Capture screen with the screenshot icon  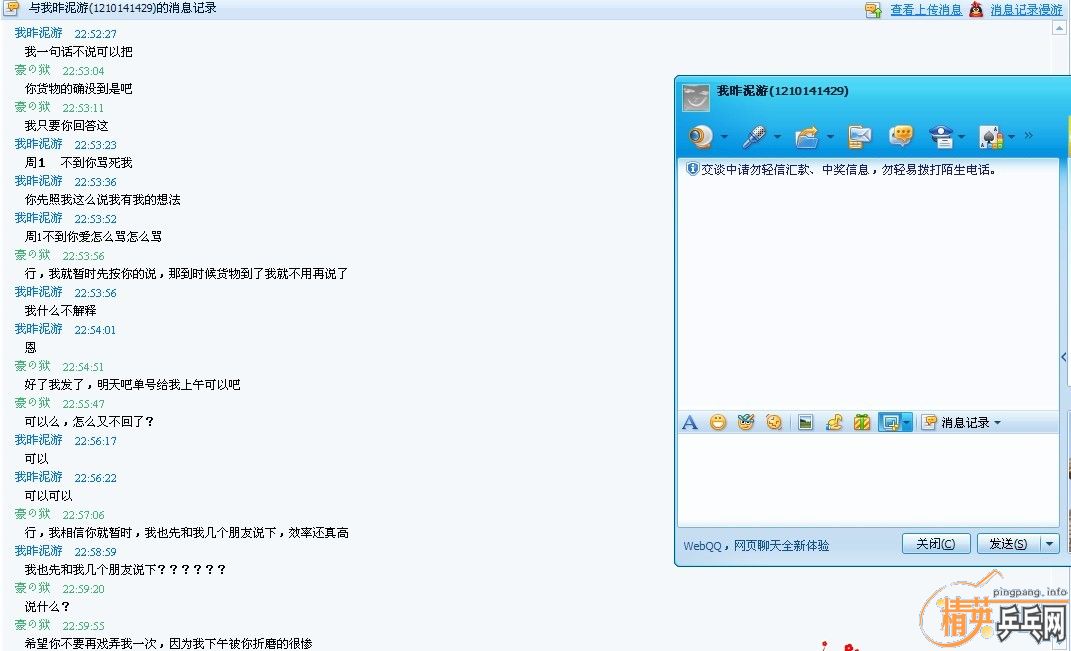point(890,423)
